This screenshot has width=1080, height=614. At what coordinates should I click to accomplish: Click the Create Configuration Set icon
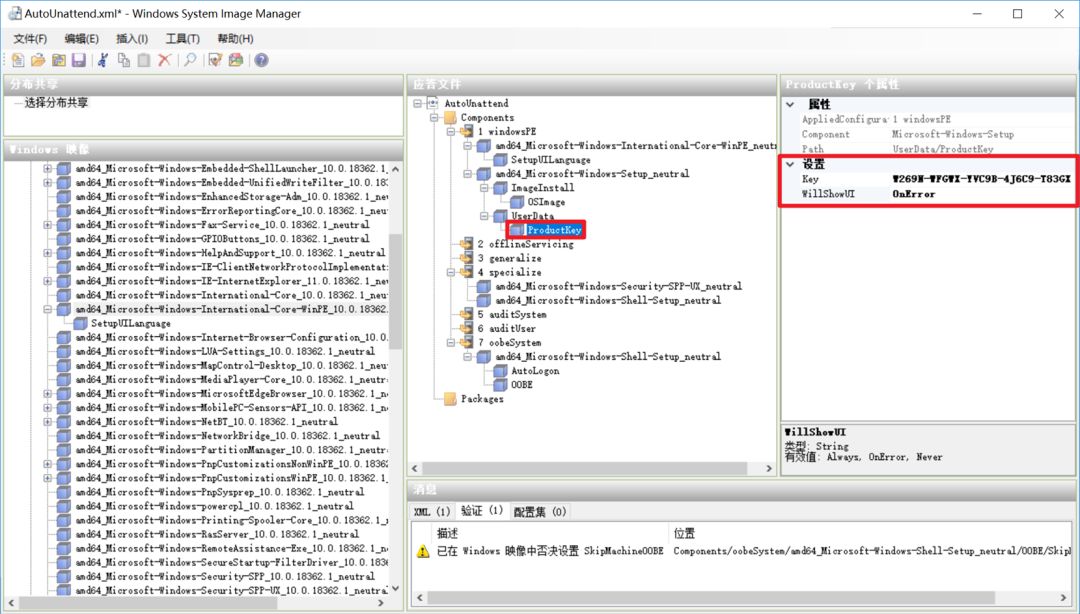pyautogui.click(x=236, y=61)
